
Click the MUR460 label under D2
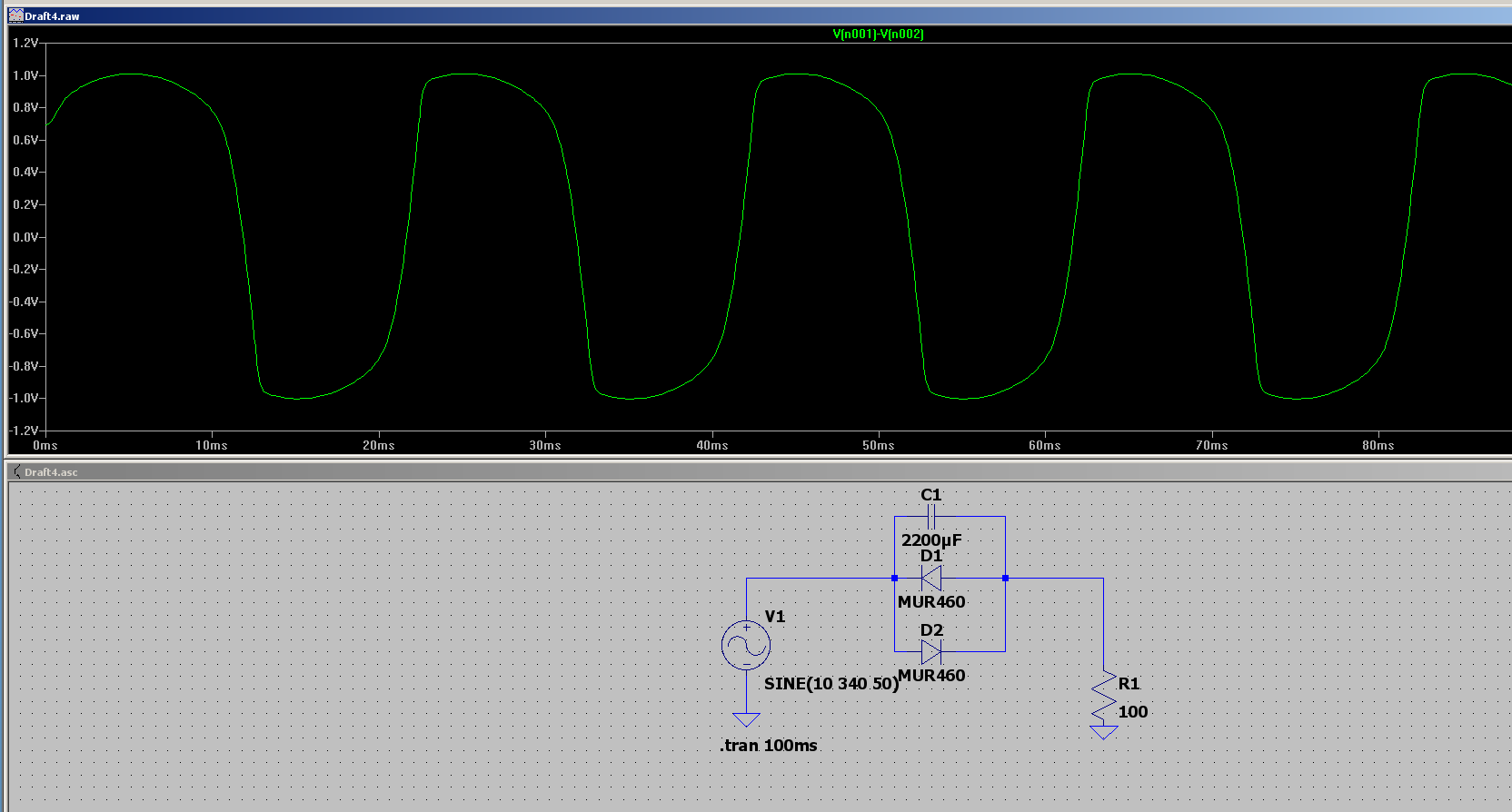931,675
